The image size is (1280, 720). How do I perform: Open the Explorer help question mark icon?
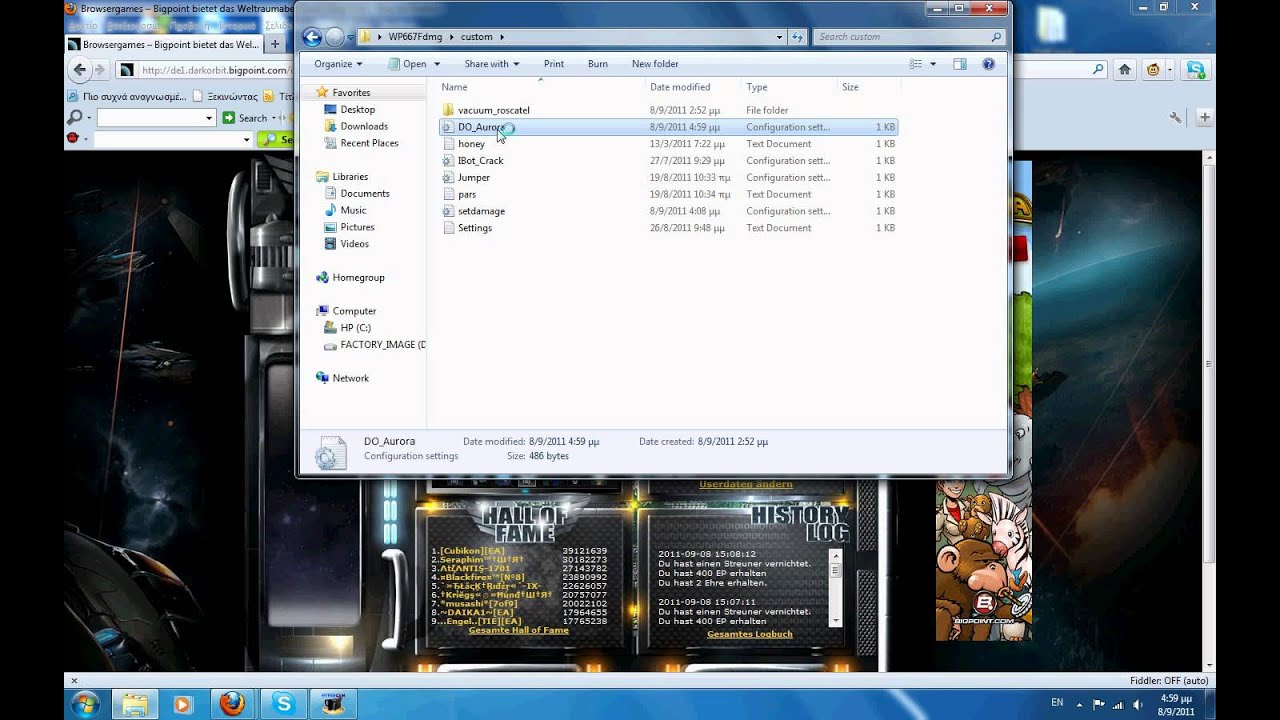click(988, 64)
